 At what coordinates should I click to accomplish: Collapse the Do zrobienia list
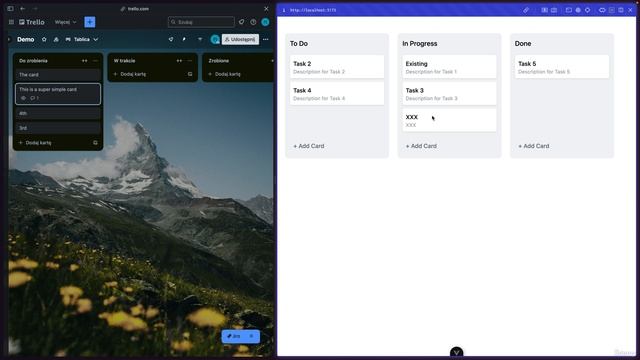click(x=84, y=61)
